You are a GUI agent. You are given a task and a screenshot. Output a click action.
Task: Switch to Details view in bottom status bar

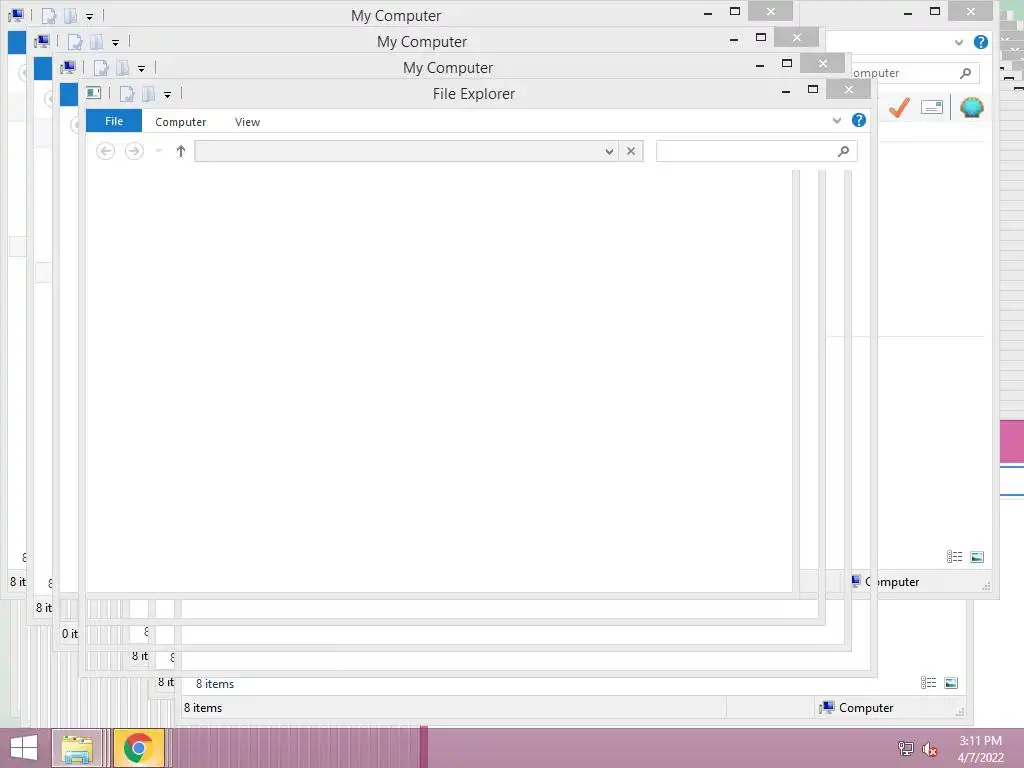tap(928, 682)
